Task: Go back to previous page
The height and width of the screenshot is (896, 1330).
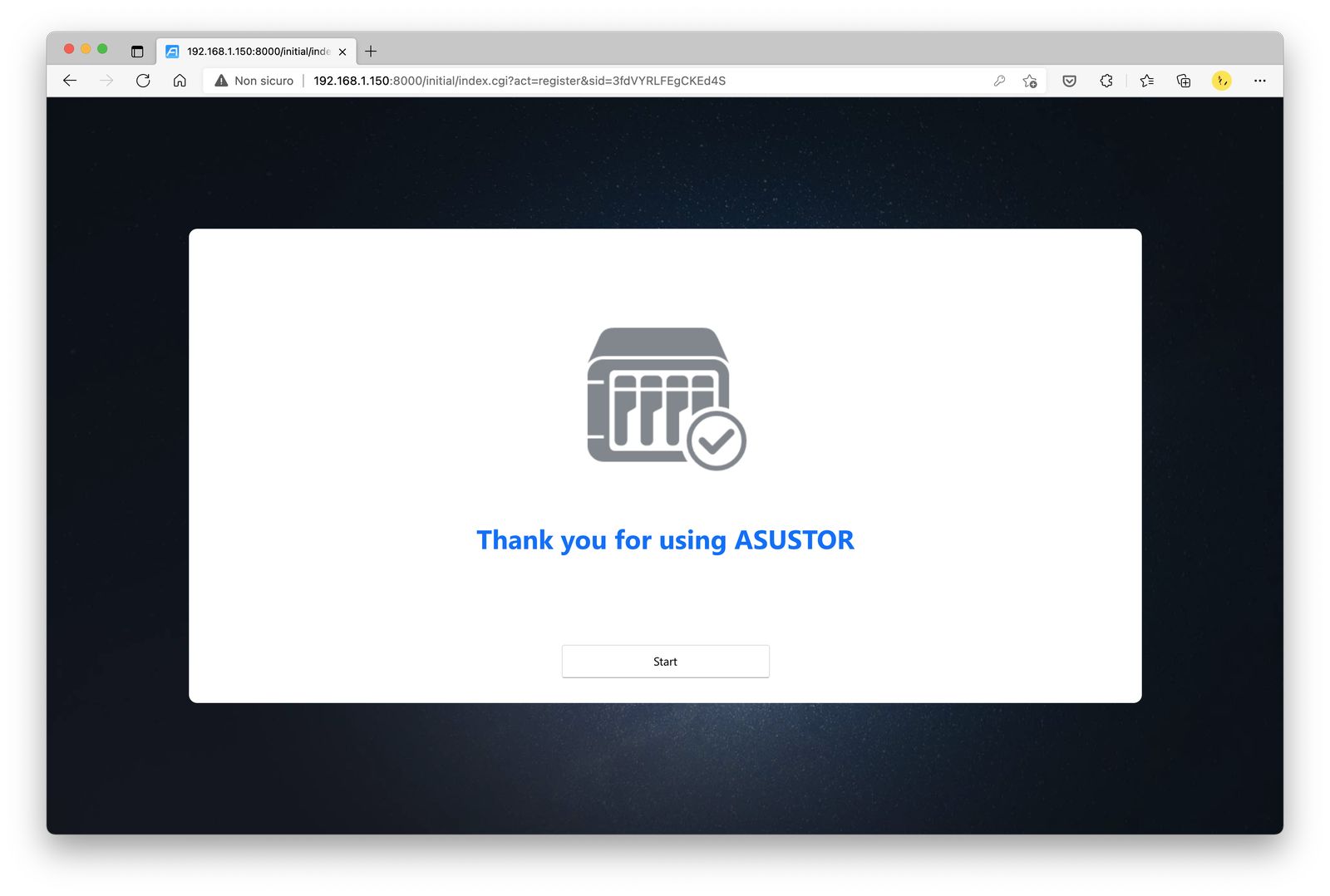Action: click(70, 81)
